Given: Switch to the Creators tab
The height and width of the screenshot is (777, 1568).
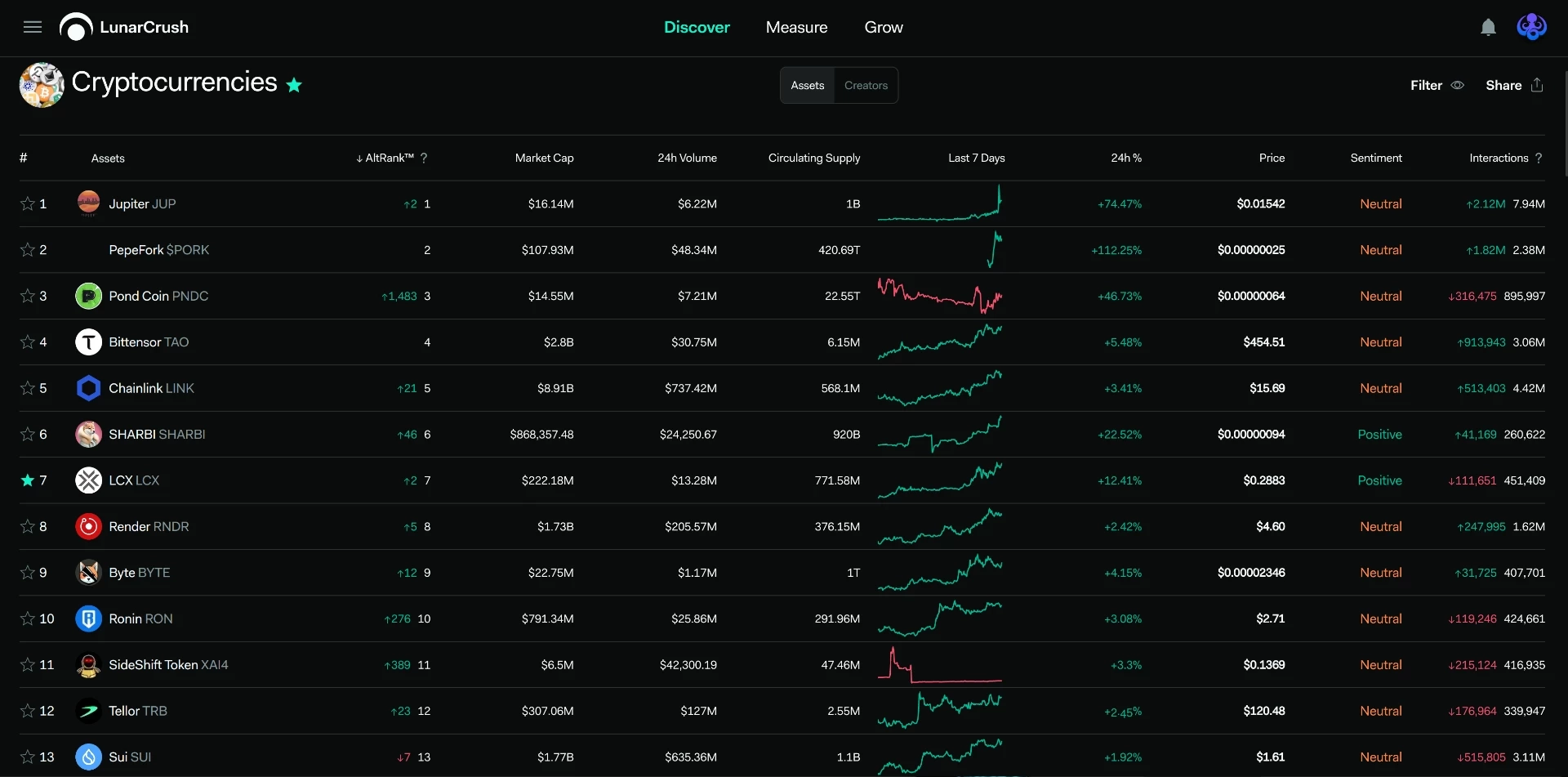Looking at the screenshot, I should tap(866, 86).
